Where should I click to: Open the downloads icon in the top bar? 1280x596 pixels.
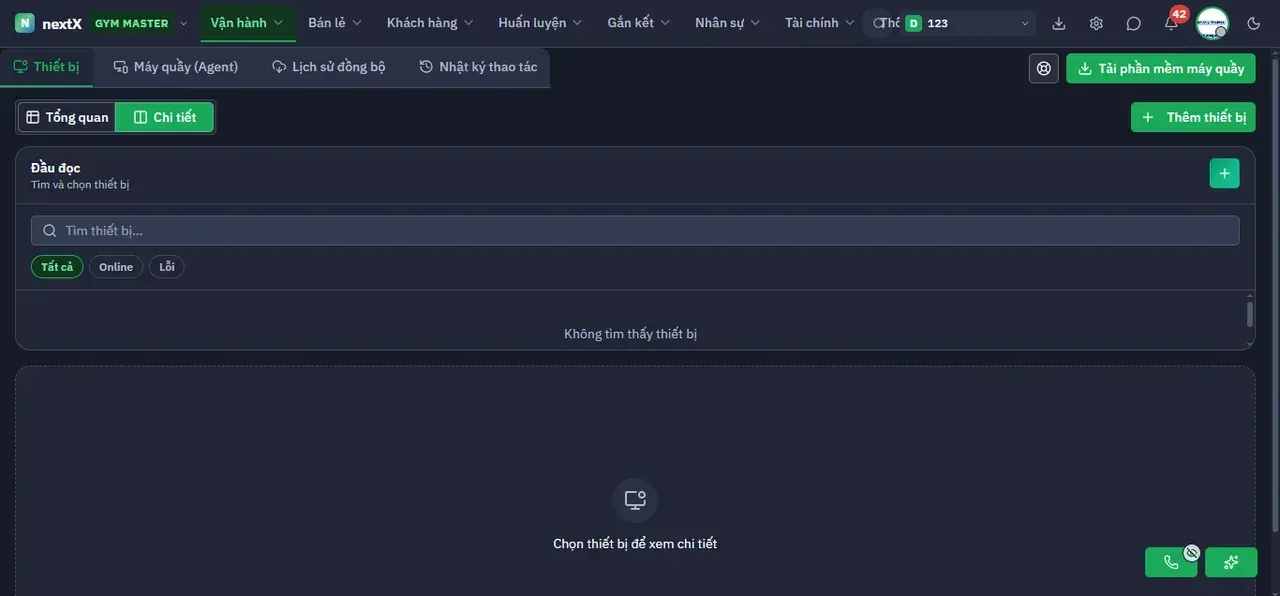(x=1059, y=23)
